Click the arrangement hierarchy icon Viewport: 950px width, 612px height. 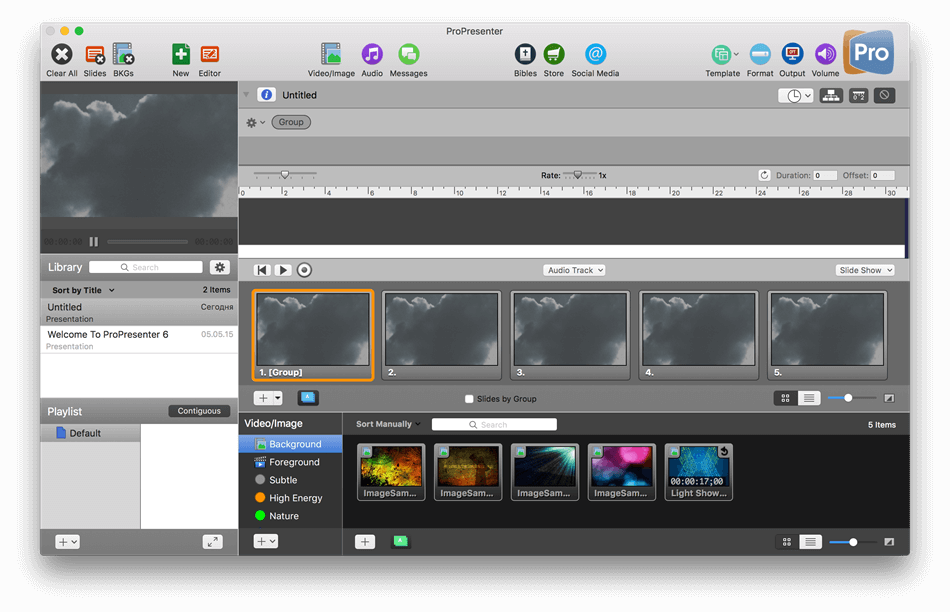(x=831, y=96)
